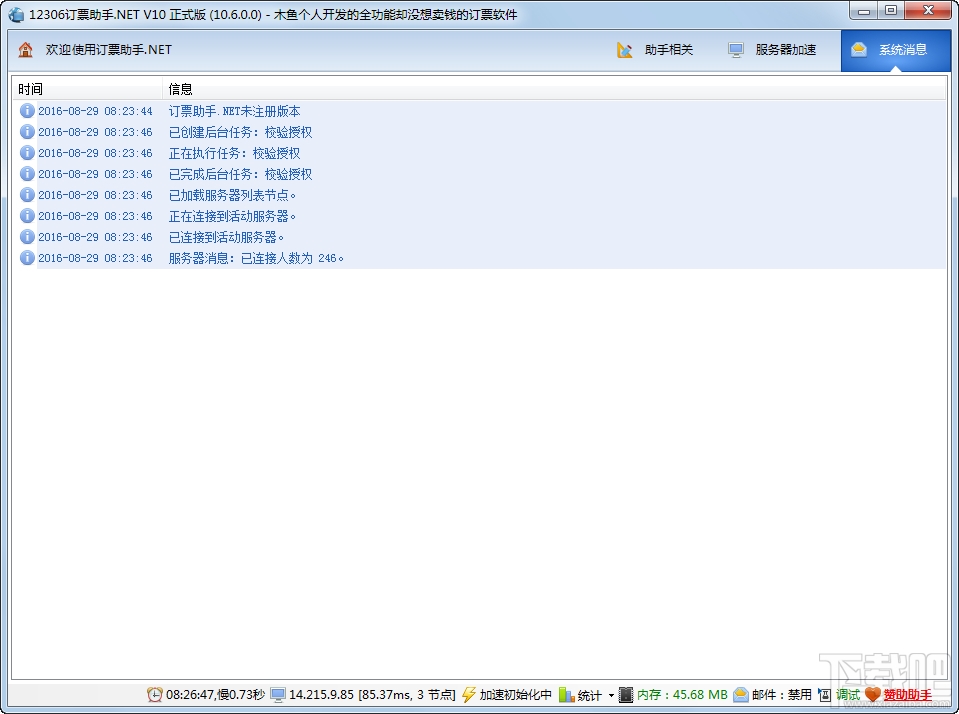Click the memory chip icon before 内存
The width and height of the screenshot is (959, 714).
[625, 694]
